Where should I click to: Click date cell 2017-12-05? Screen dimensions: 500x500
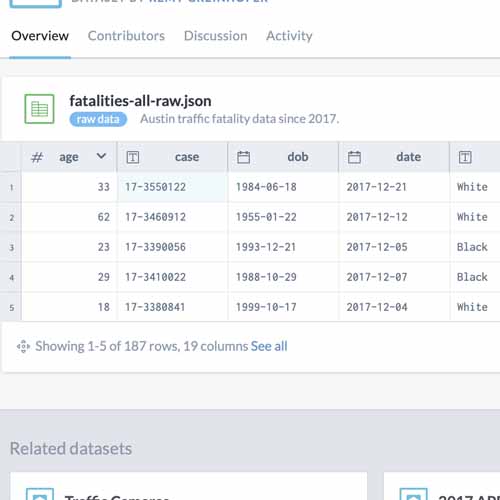(x=394, y=247)
